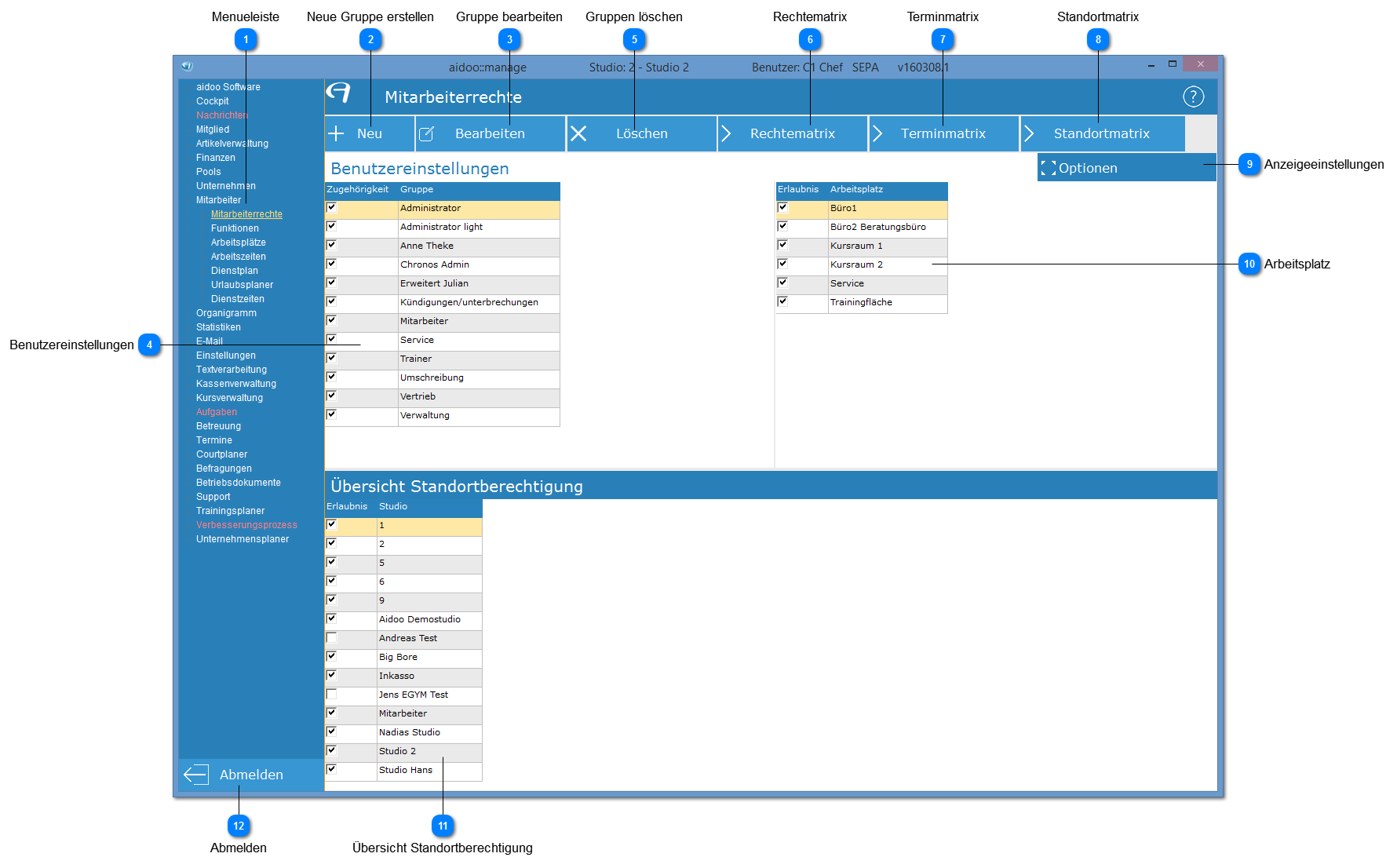Screen dimensions: 1397x868
Task: Toggle checkbox for Aidoo Demostudio
Action: (331, 618)
